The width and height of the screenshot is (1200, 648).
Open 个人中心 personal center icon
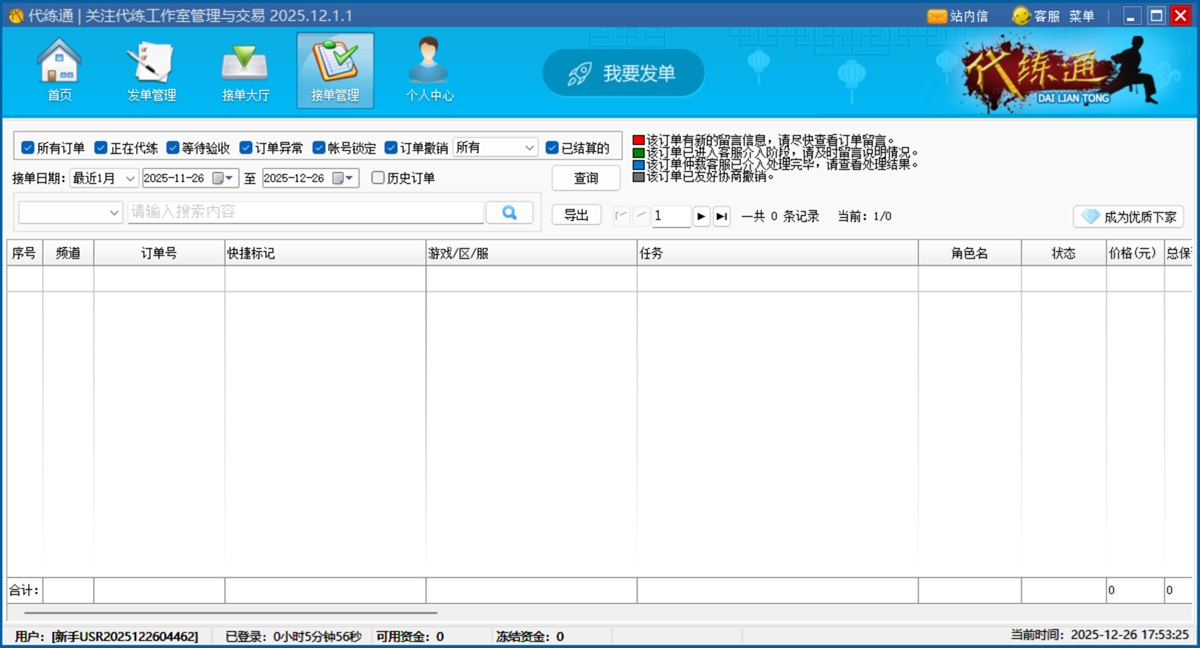428,68
